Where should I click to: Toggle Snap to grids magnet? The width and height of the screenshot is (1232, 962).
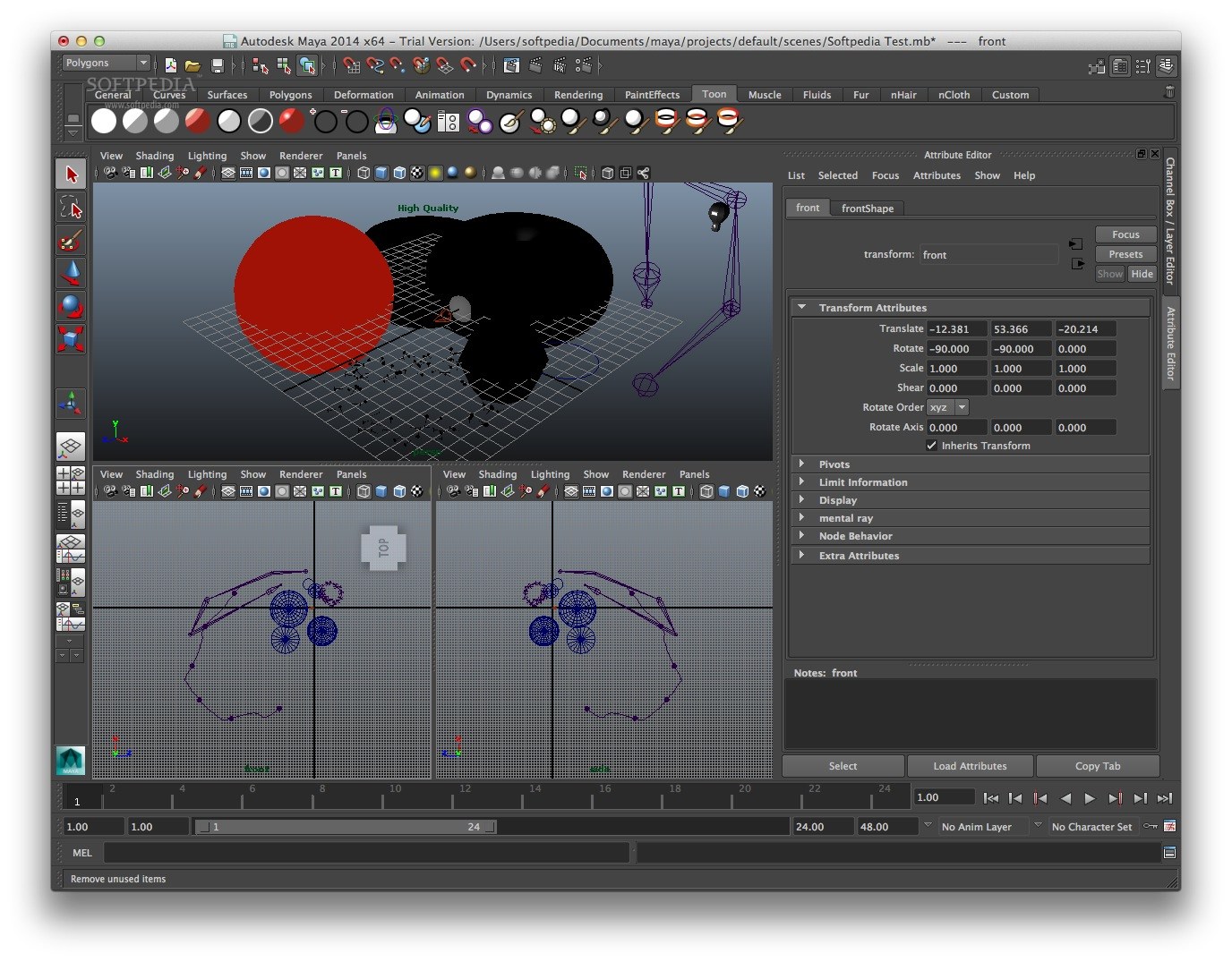pos(351,65)
